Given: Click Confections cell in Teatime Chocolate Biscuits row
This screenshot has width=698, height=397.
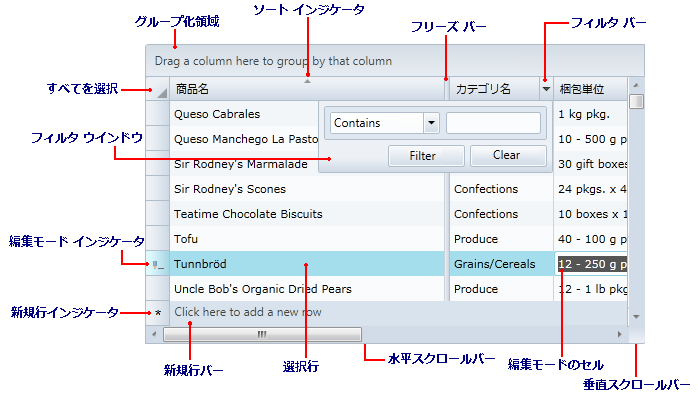Looking at the screenshot, I should coord(501,214).
